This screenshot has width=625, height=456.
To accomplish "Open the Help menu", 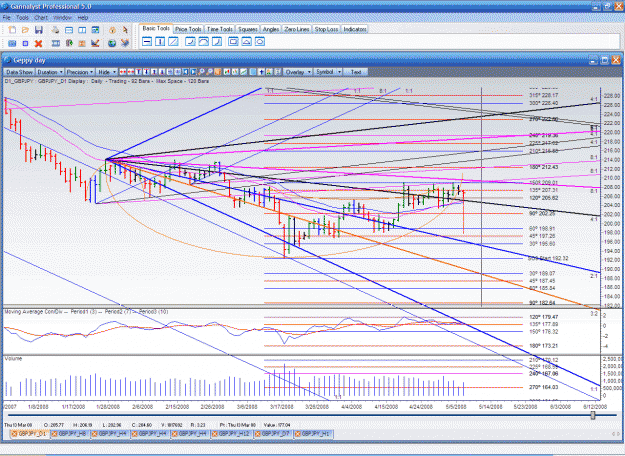I will click(x=83, y=18).
